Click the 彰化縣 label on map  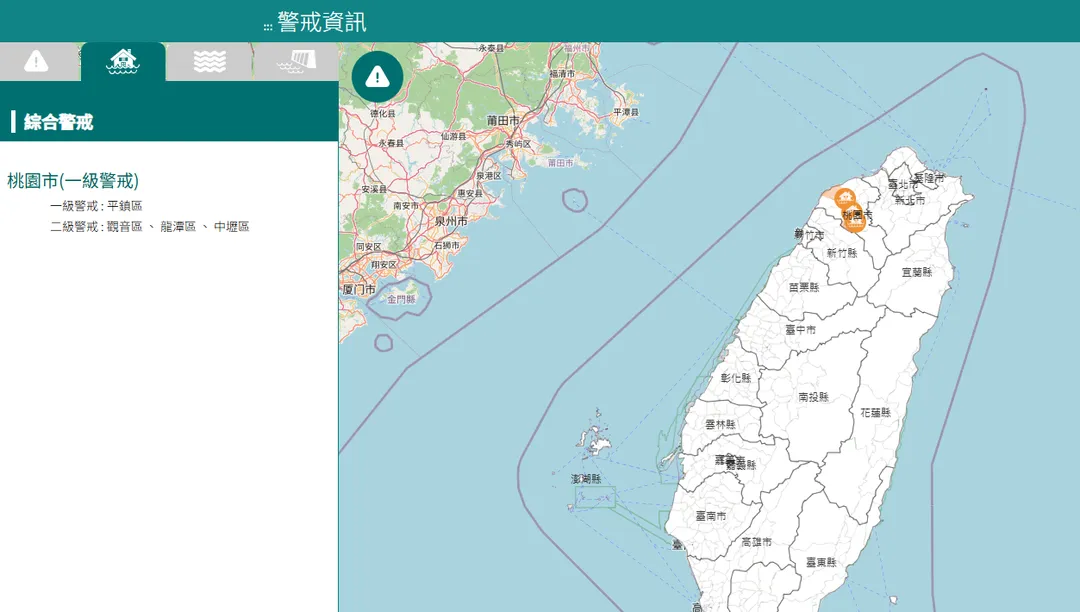736,378
